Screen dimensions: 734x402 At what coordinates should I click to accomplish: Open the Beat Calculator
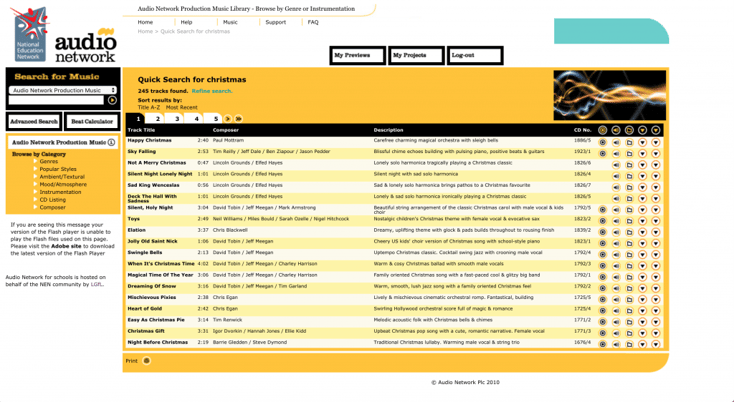click(x=92, y=122)
